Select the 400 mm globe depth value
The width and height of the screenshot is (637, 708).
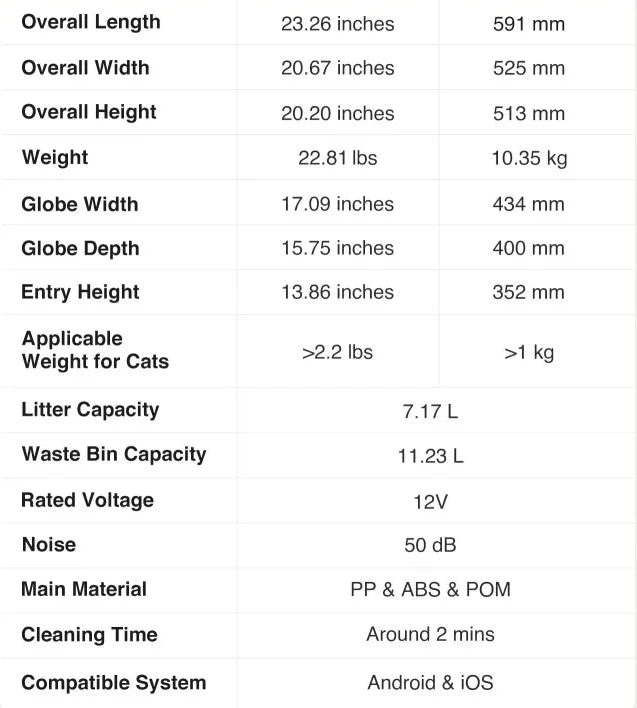[528, 248]
